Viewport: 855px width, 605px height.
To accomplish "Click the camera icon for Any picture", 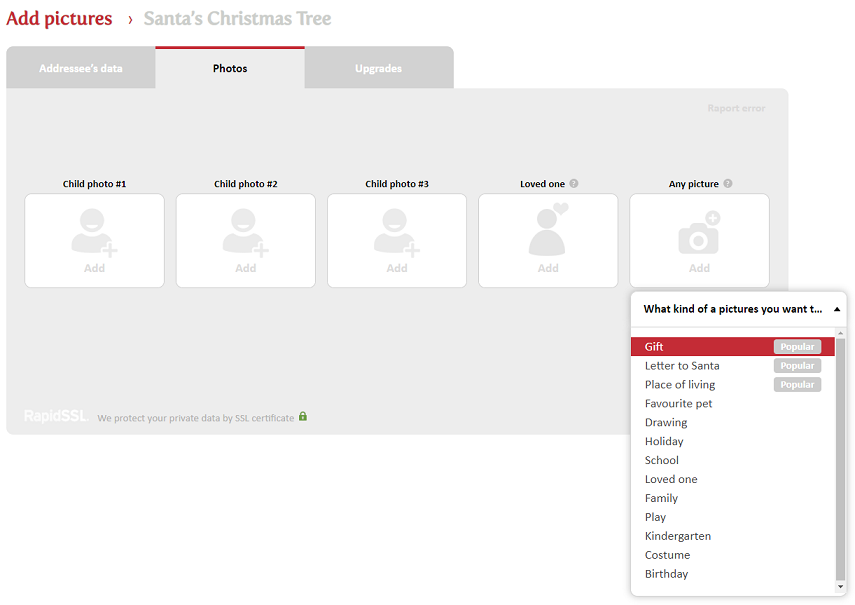I will [699, 233].
